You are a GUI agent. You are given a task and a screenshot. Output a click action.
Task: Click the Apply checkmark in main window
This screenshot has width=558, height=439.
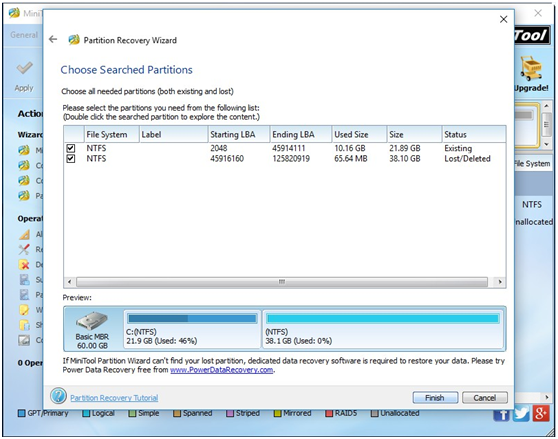pos(24,68)
